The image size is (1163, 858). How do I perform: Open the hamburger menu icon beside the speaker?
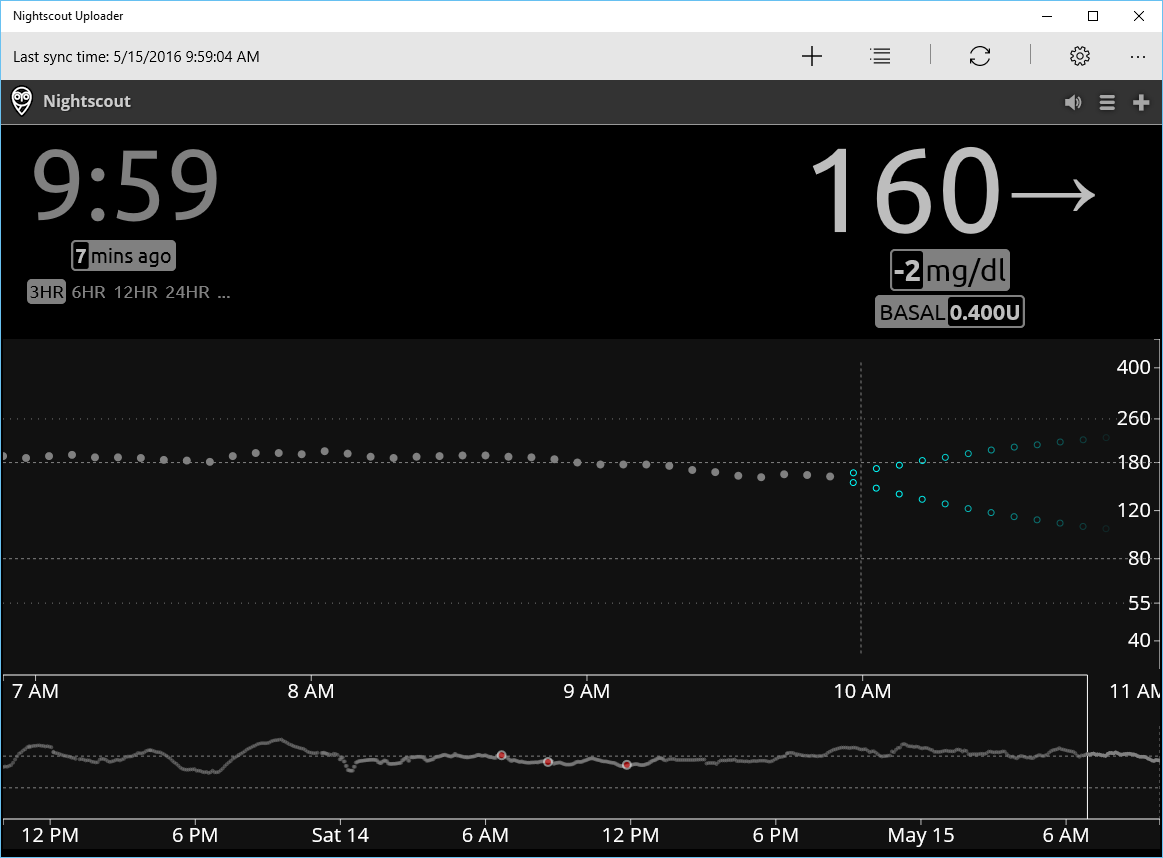click(1107, 101)
